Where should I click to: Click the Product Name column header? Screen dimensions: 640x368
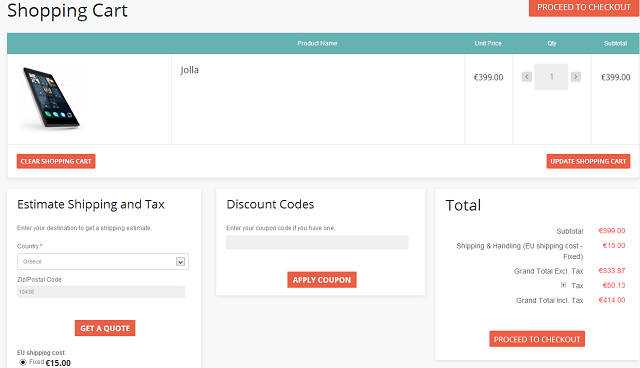[x=317, y=43]
